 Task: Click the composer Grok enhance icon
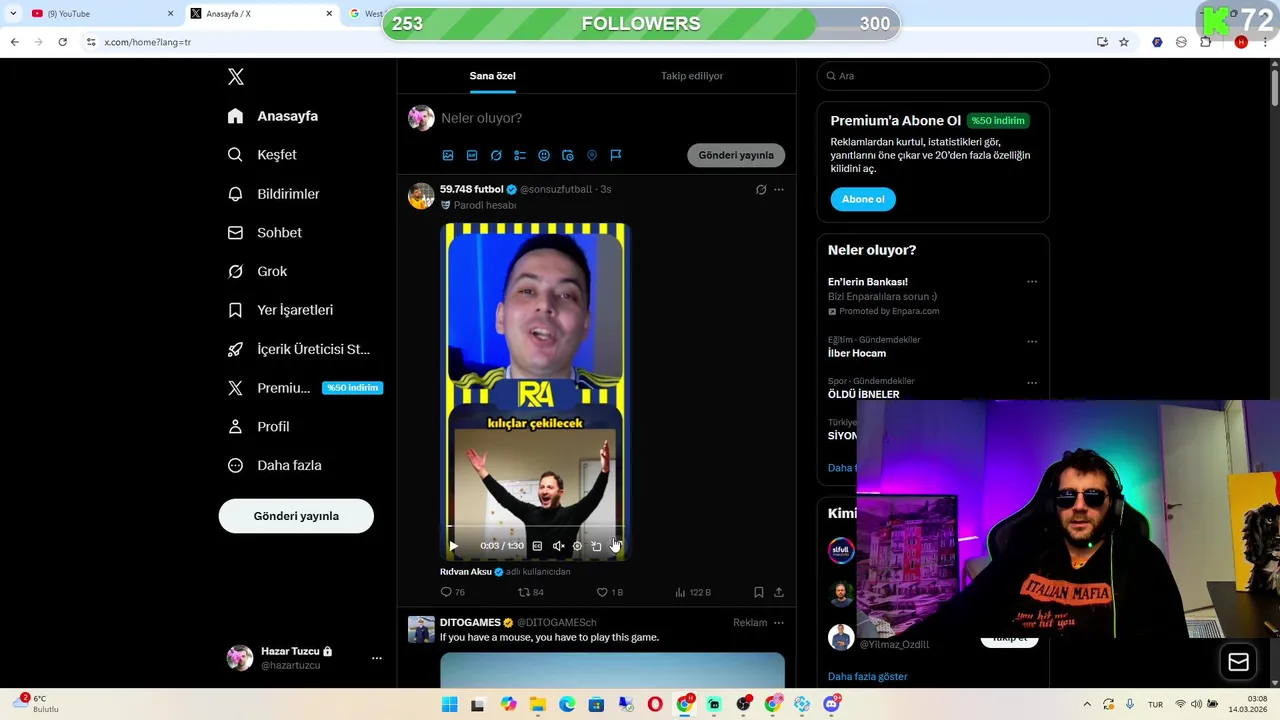coord(496,156)
